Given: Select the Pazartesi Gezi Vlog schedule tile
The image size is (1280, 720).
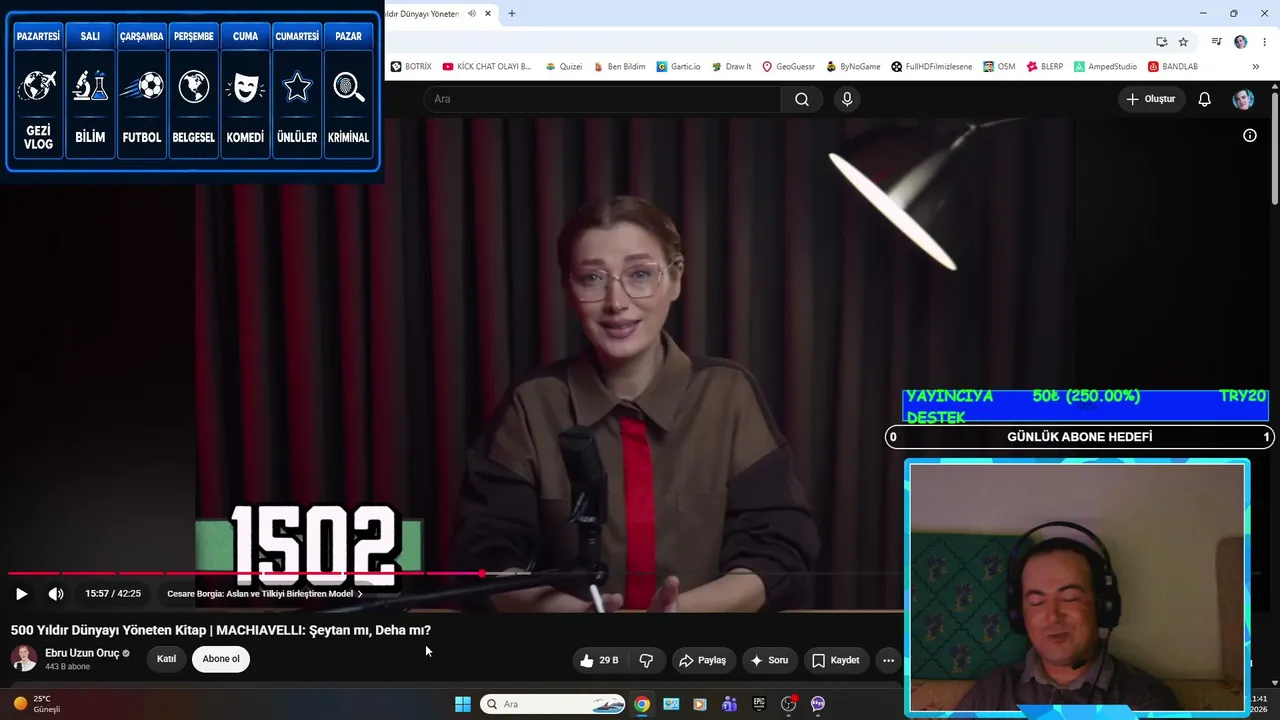Looking at the screenshot, I should (x=38, y=92).
